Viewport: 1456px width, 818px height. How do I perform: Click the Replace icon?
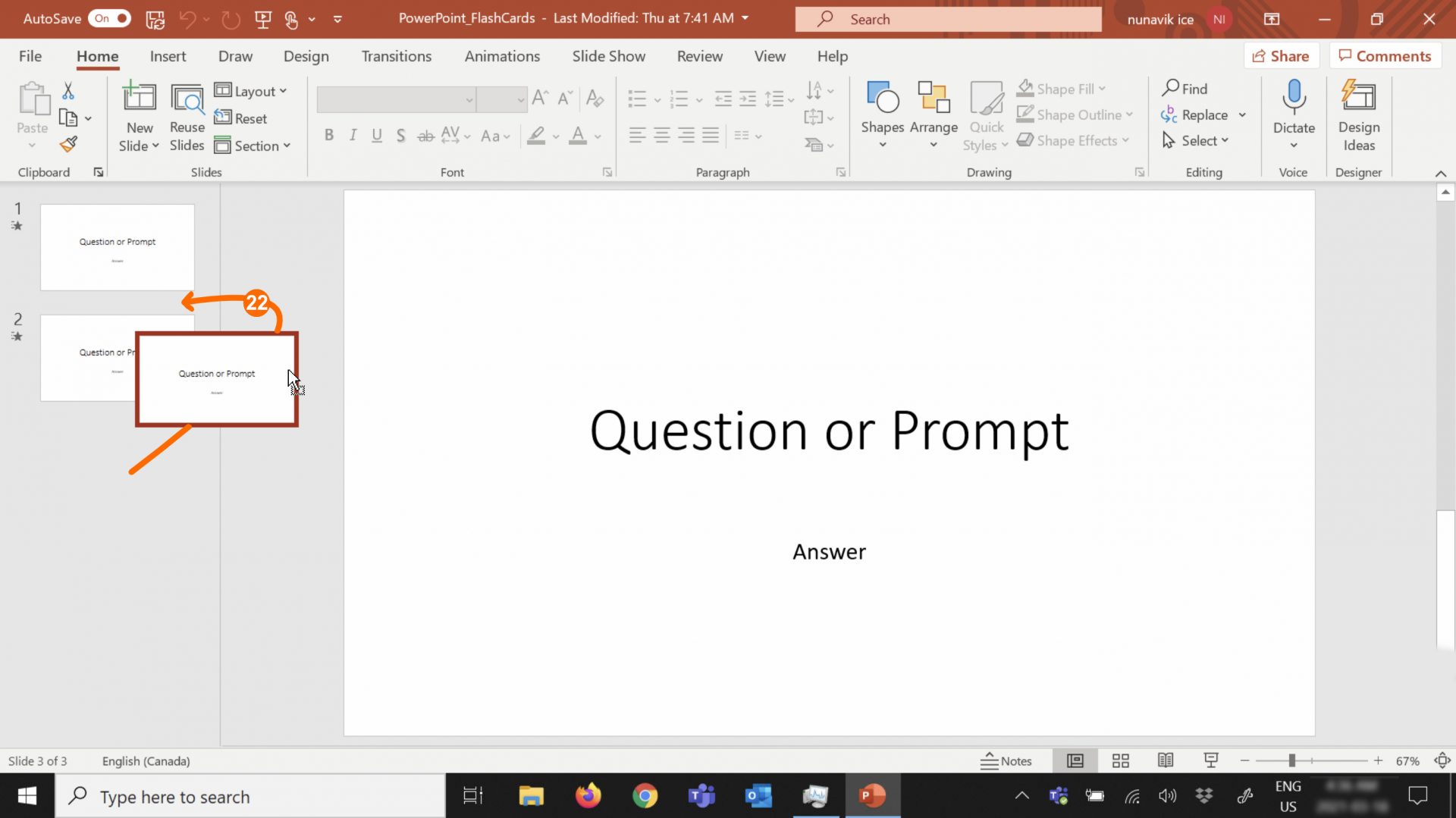[1198, 114]
